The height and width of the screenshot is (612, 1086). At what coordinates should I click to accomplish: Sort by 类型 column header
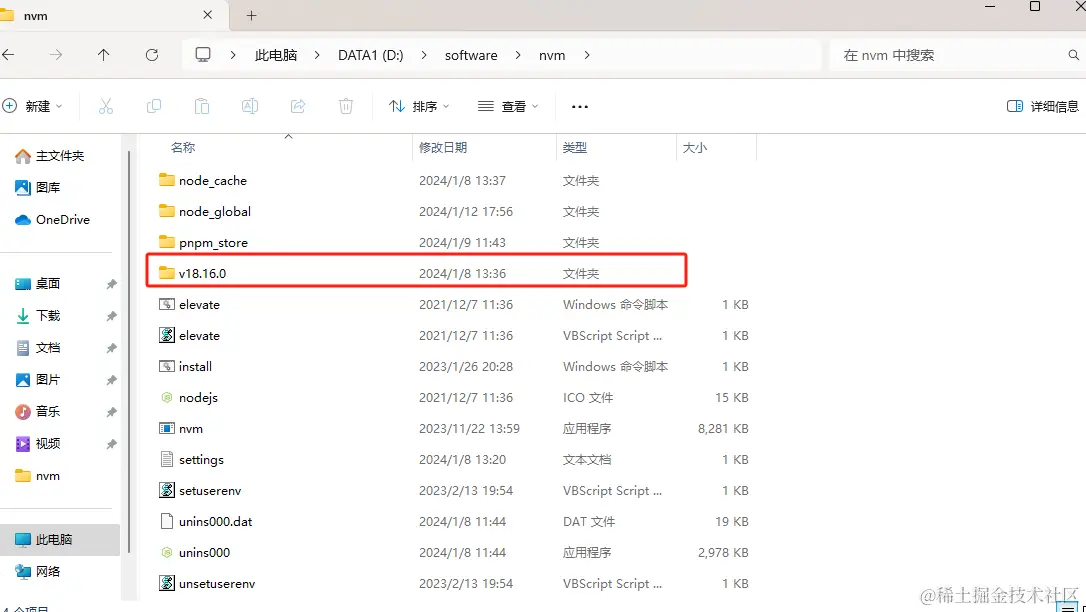pyautogui.click(x=575, y=147)
